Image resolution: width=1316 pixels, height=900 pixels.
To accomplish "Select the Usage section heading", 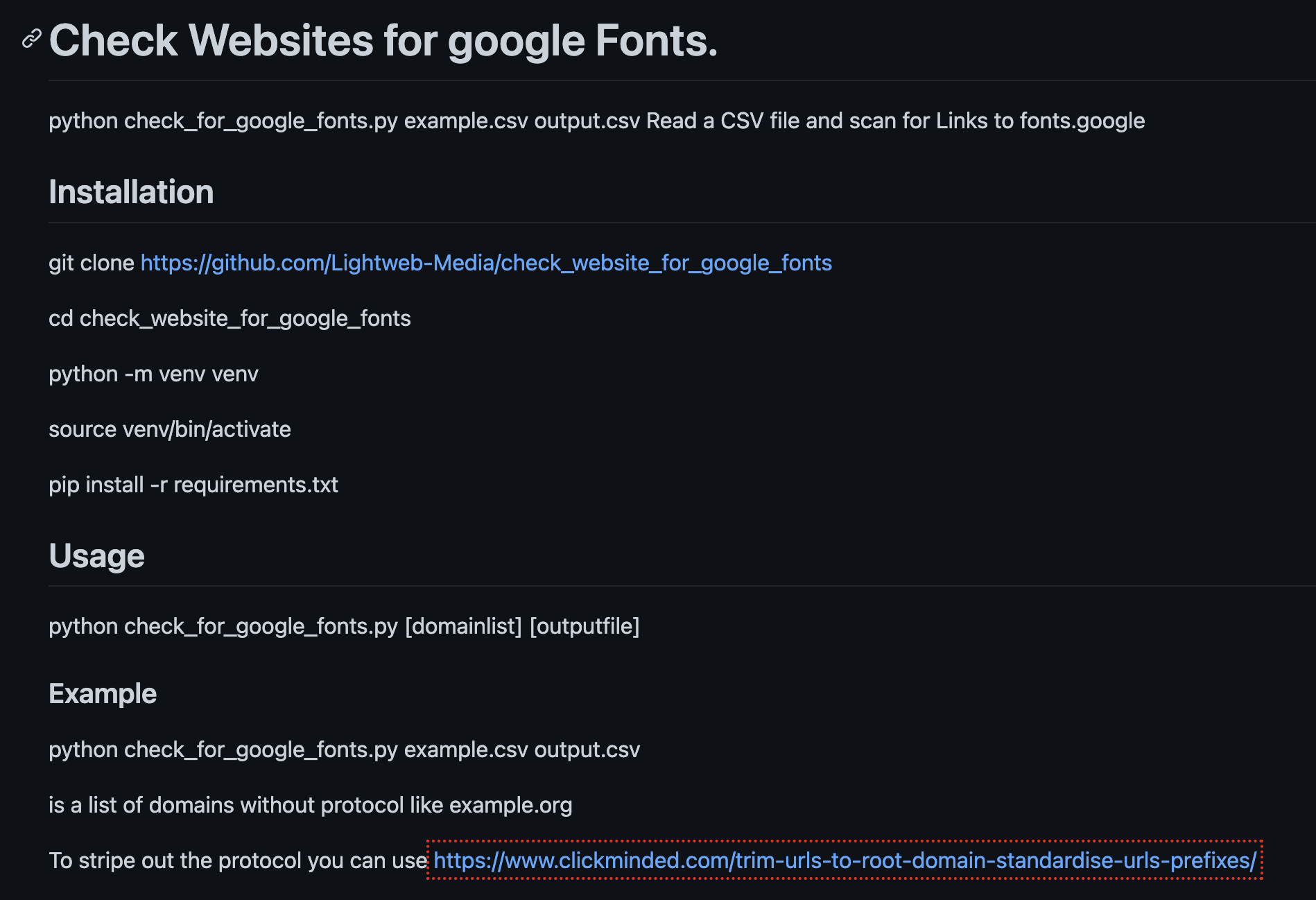I will 96,555.
